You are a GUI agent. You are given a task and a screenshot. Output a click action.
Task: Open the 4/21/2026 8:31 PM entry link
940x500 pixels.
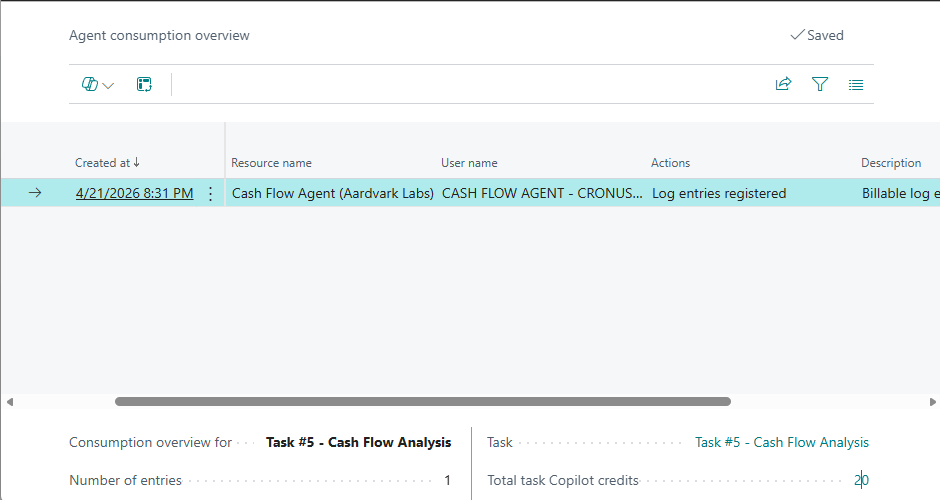[134, 194]
